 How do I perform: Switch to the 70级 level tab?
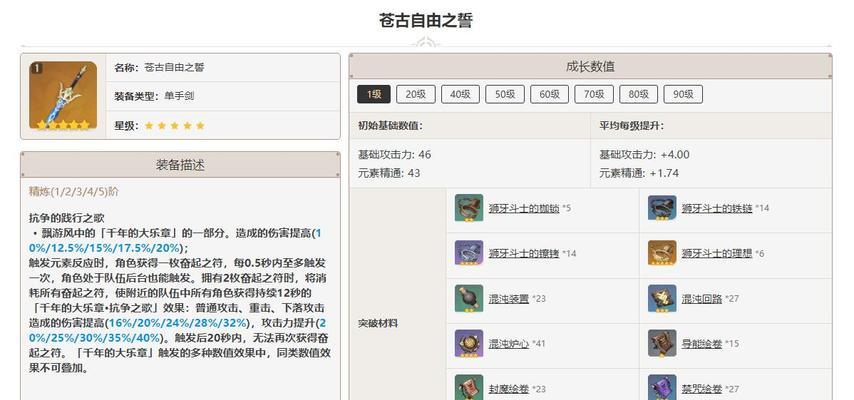(594, 94)
